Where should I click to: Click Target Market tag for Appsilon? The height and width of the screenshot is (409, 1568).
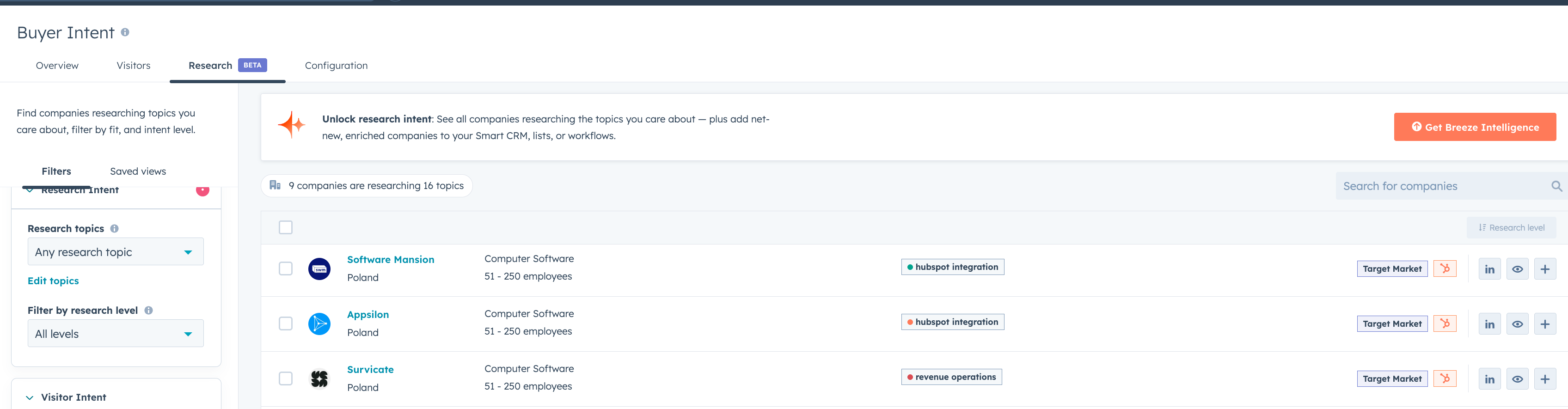pos(1392,323)
